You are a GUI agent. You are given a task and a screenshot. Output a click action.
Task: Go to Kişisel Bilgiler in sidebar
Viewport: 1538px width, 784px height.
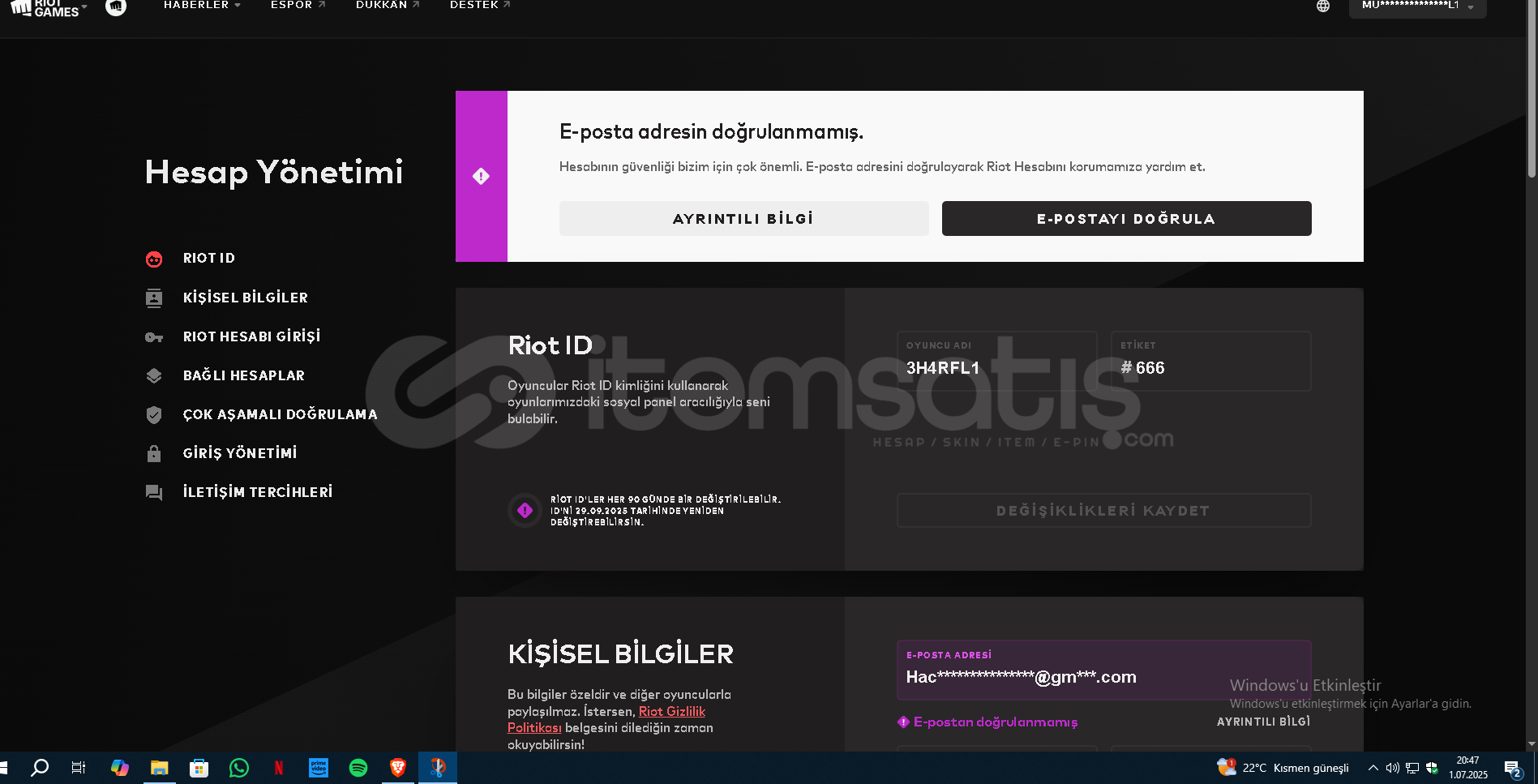click(x=246, y=298)
